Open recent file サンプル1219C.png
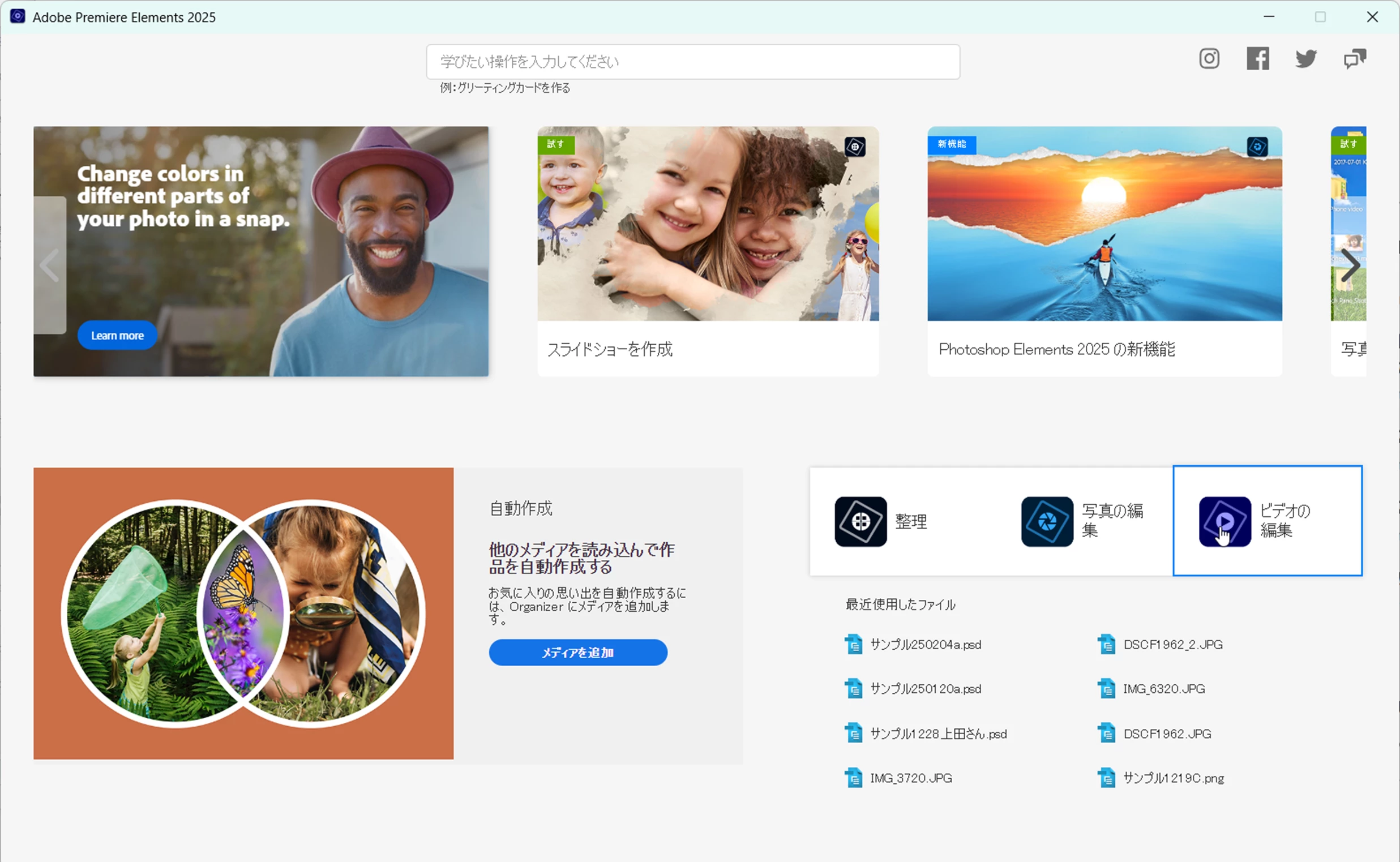The image size is (1400, 862). tap(1173, 778)
